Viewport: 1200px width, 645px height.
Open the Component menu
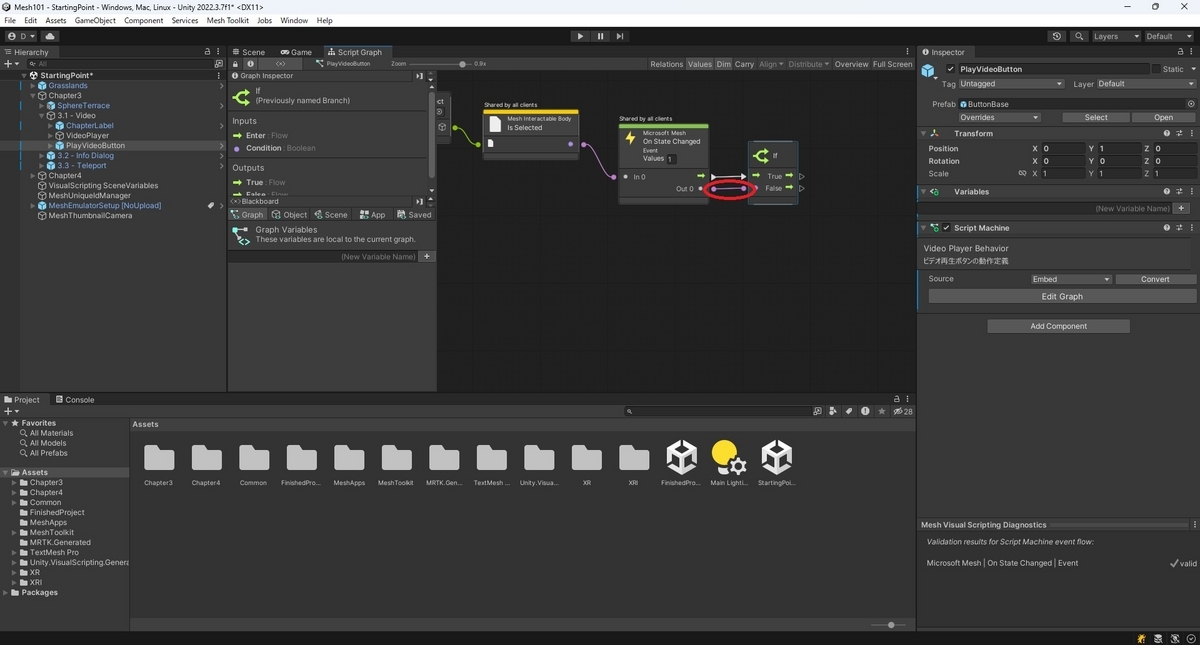(143, 20)
